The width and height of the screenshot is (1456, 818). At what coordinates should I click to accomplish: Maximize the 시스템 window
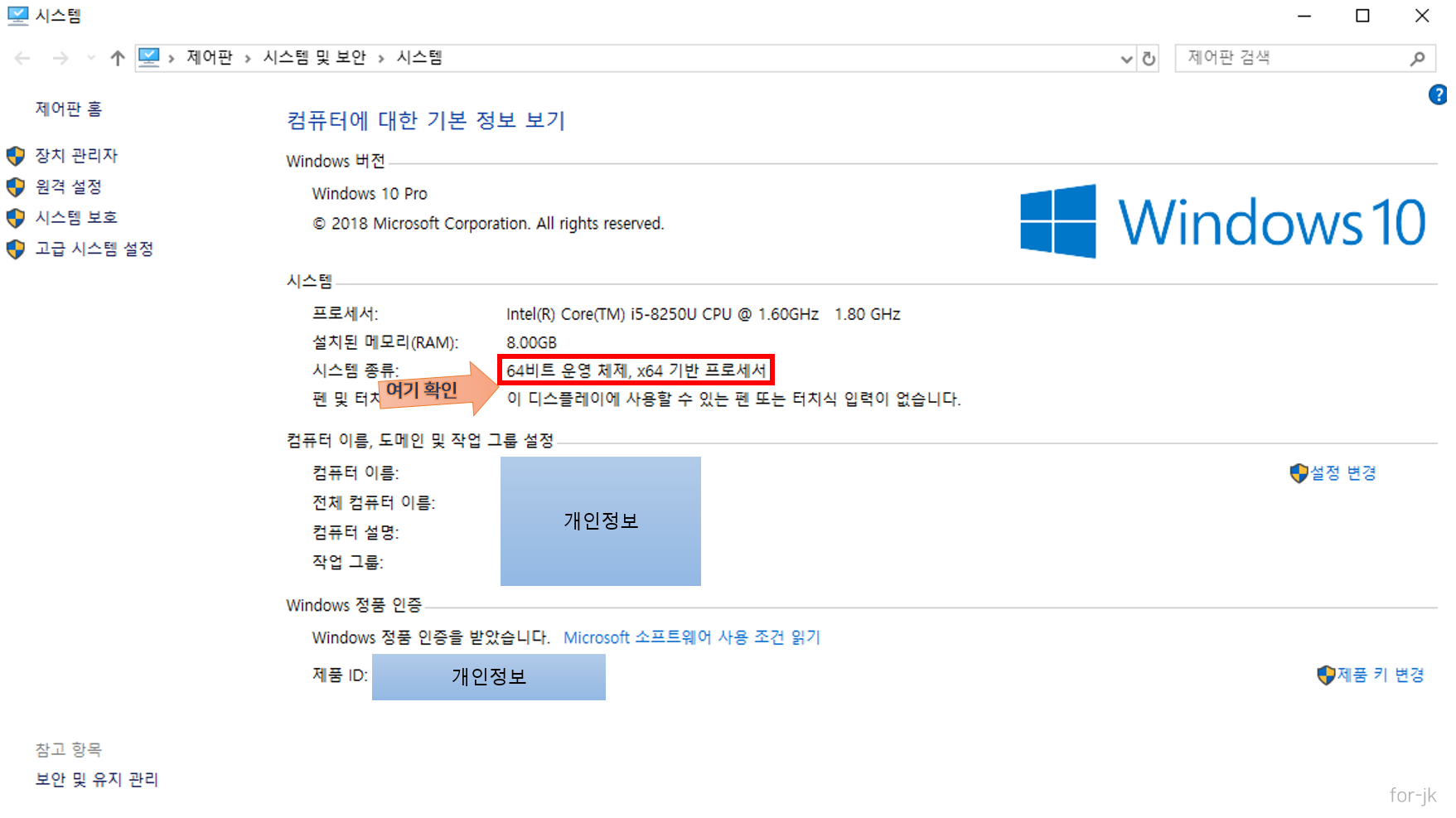(x=1362, y=16)
